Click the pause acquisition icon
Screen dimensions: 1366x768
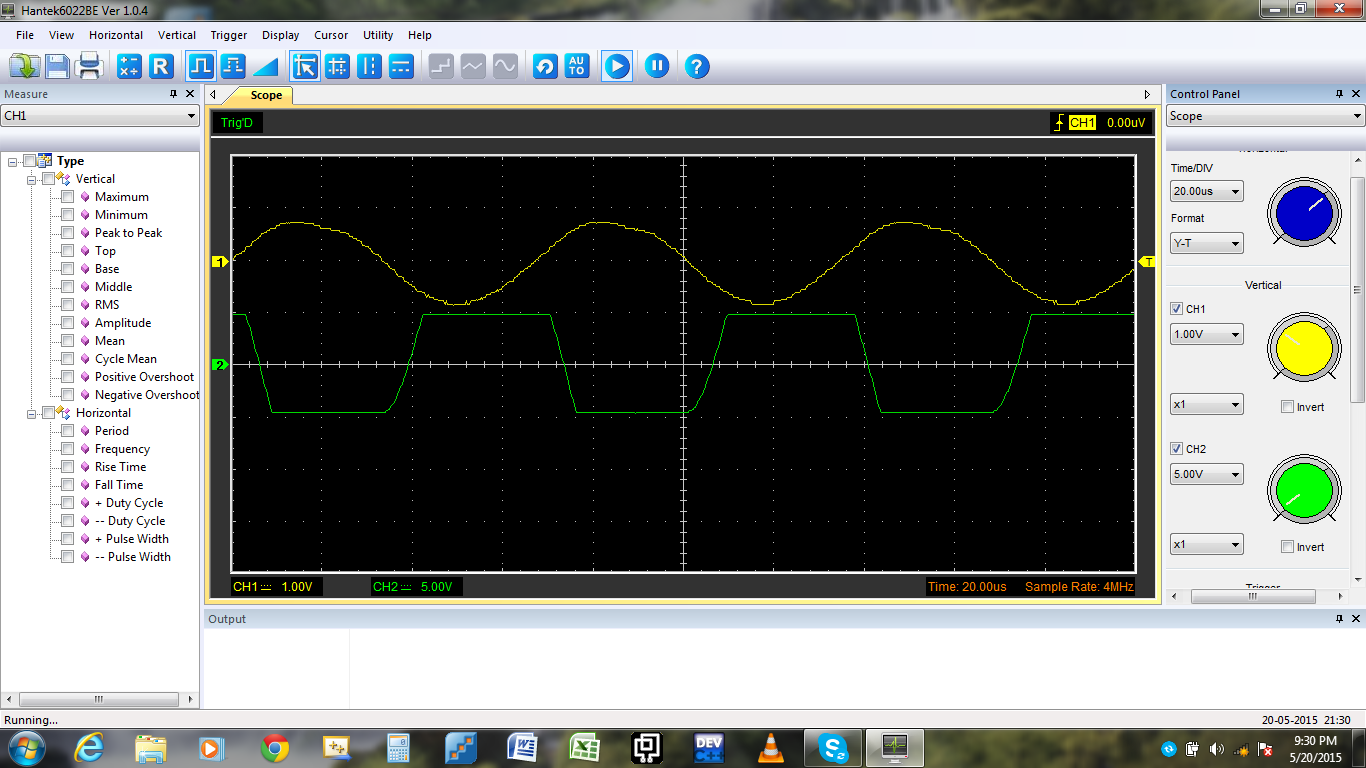click(657, 67)
